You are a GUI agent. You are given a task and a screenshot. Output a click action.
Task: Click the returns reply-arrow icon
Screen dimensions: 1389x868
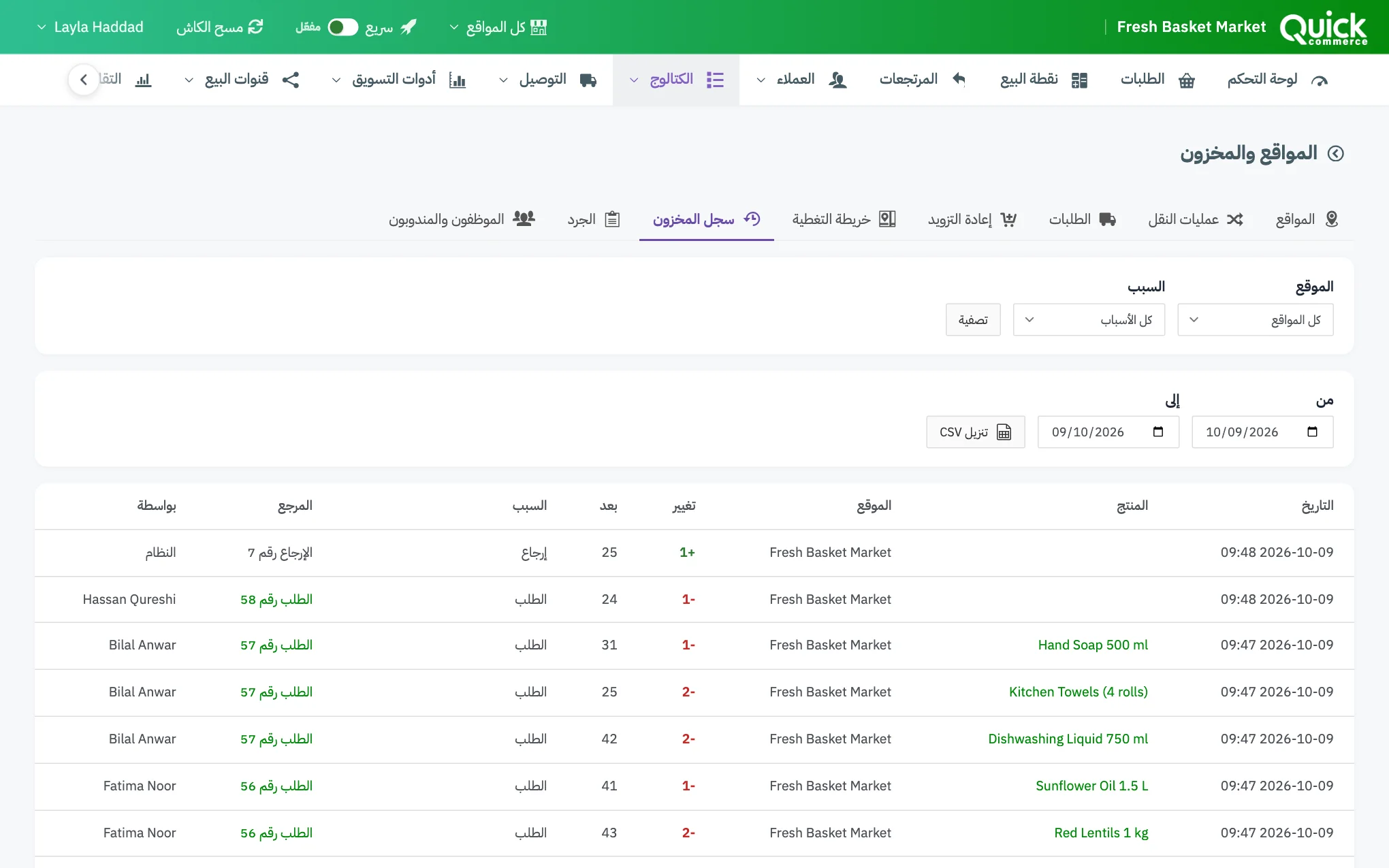959,79
